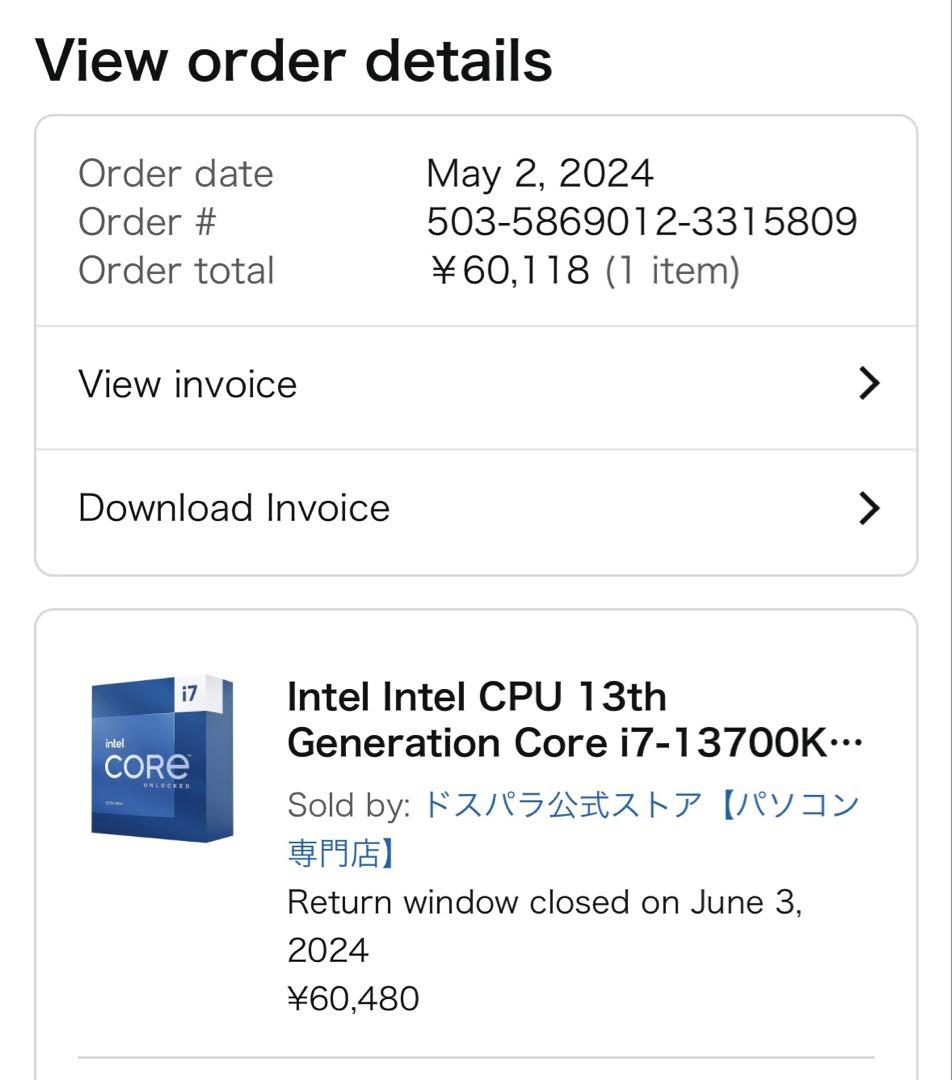Click inside the order summary card
The image size is (952, 1080).
click(x=476, y=222)
